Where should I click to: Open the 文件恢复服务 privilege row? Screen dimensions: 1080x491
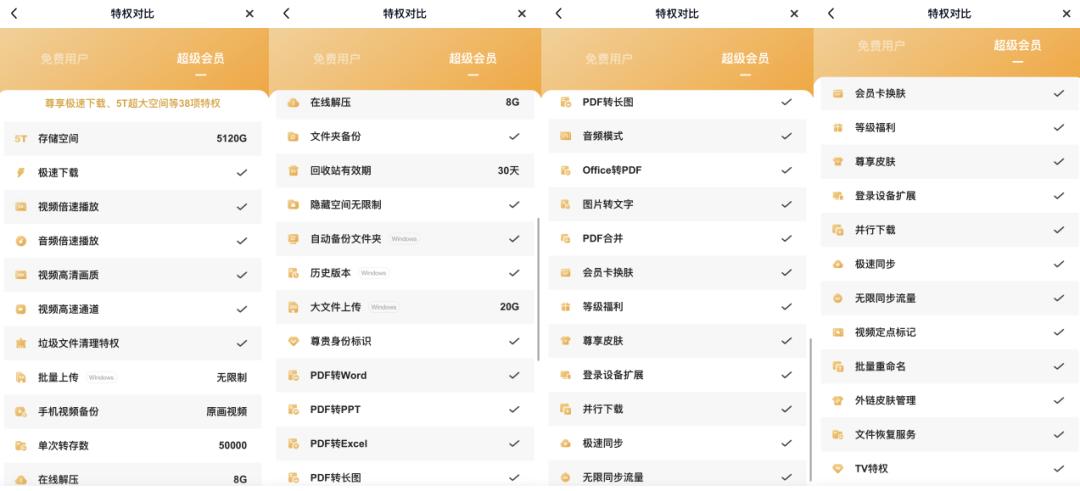point(942,434)
